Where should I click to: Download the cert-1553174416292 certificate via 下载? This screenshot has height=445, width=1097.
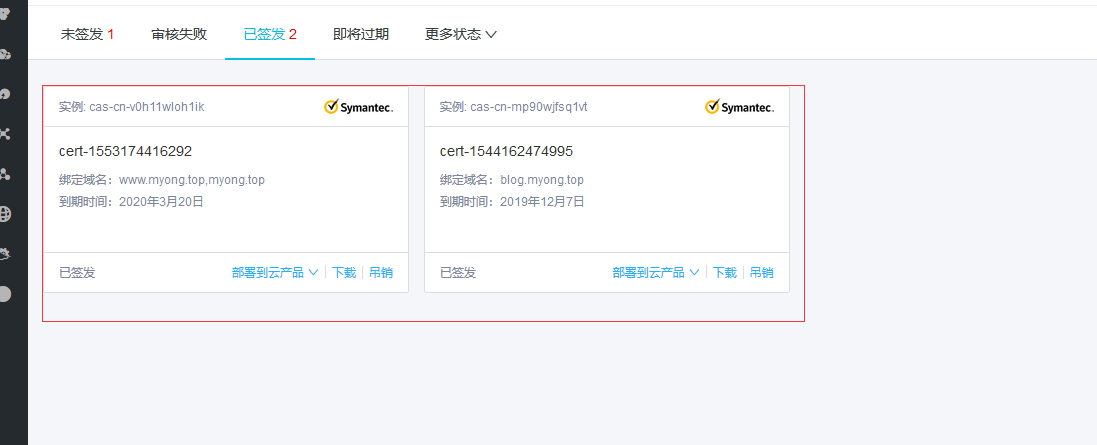(x=344, y=273)
